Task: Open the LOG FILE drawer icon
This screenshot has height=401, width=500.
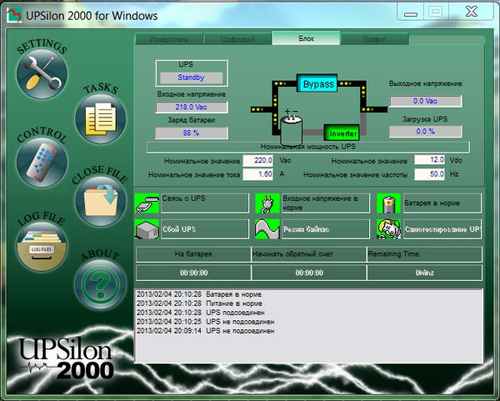Action: [42, 247]
